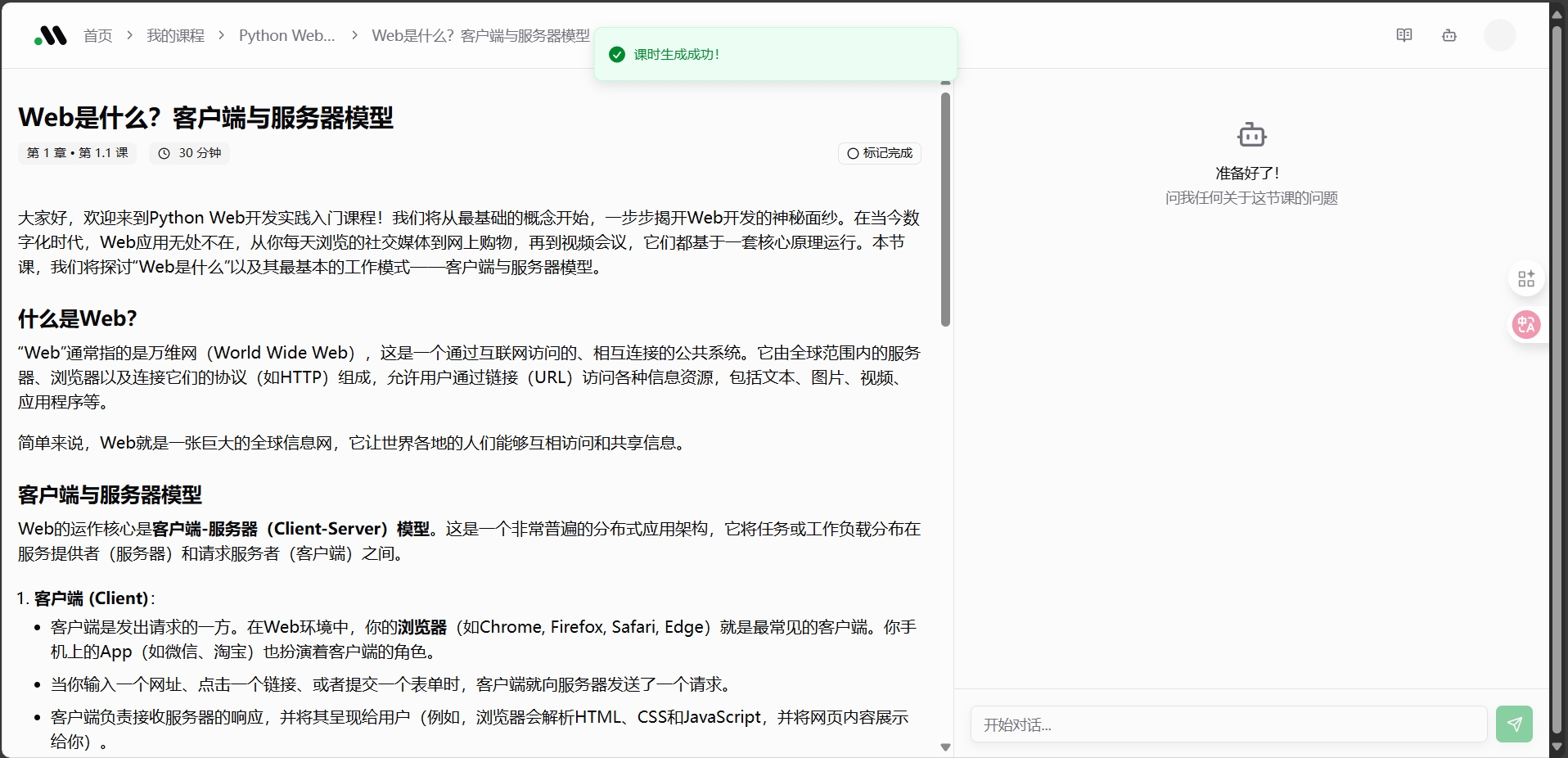Click breadcrumb chevron after 我的课程
Screen dimensions: 1568x758
(221, 36)
